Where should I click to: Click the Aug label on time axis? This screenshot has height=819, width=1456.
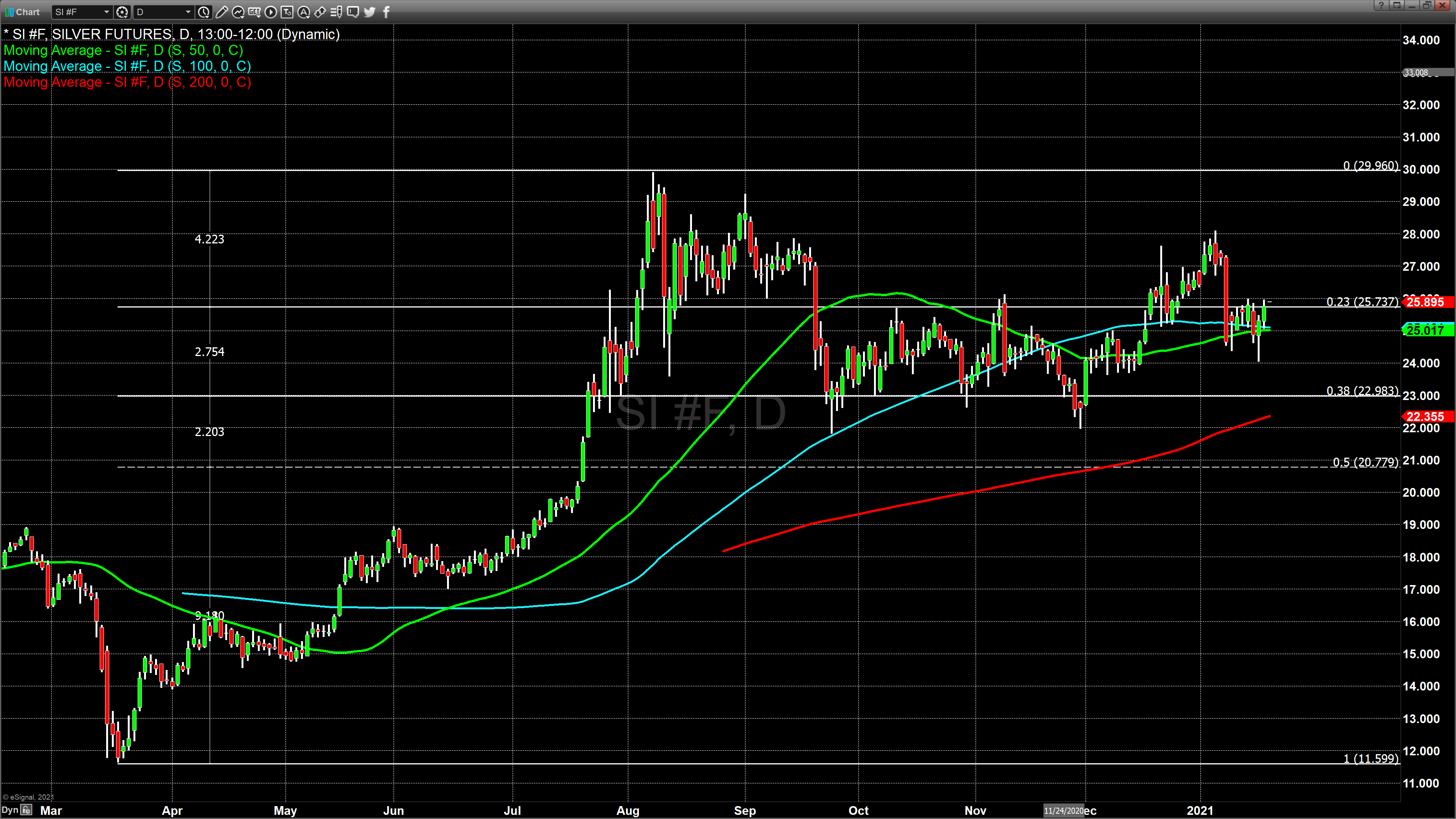(x=628, y=811)
